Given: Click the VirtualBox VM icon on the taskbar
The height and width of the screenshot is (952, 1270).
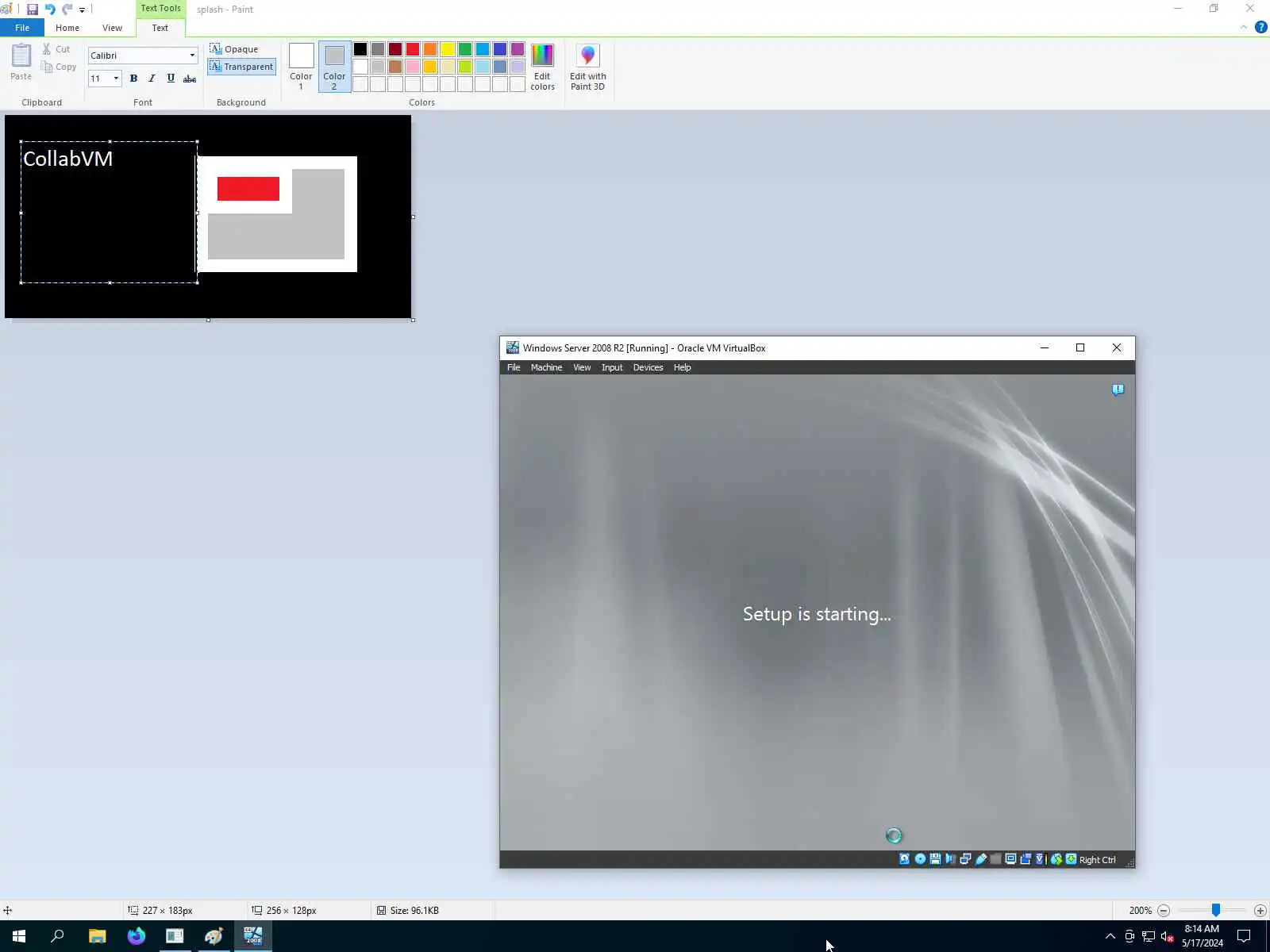Looking at the screenshot, I should [252, 936].
